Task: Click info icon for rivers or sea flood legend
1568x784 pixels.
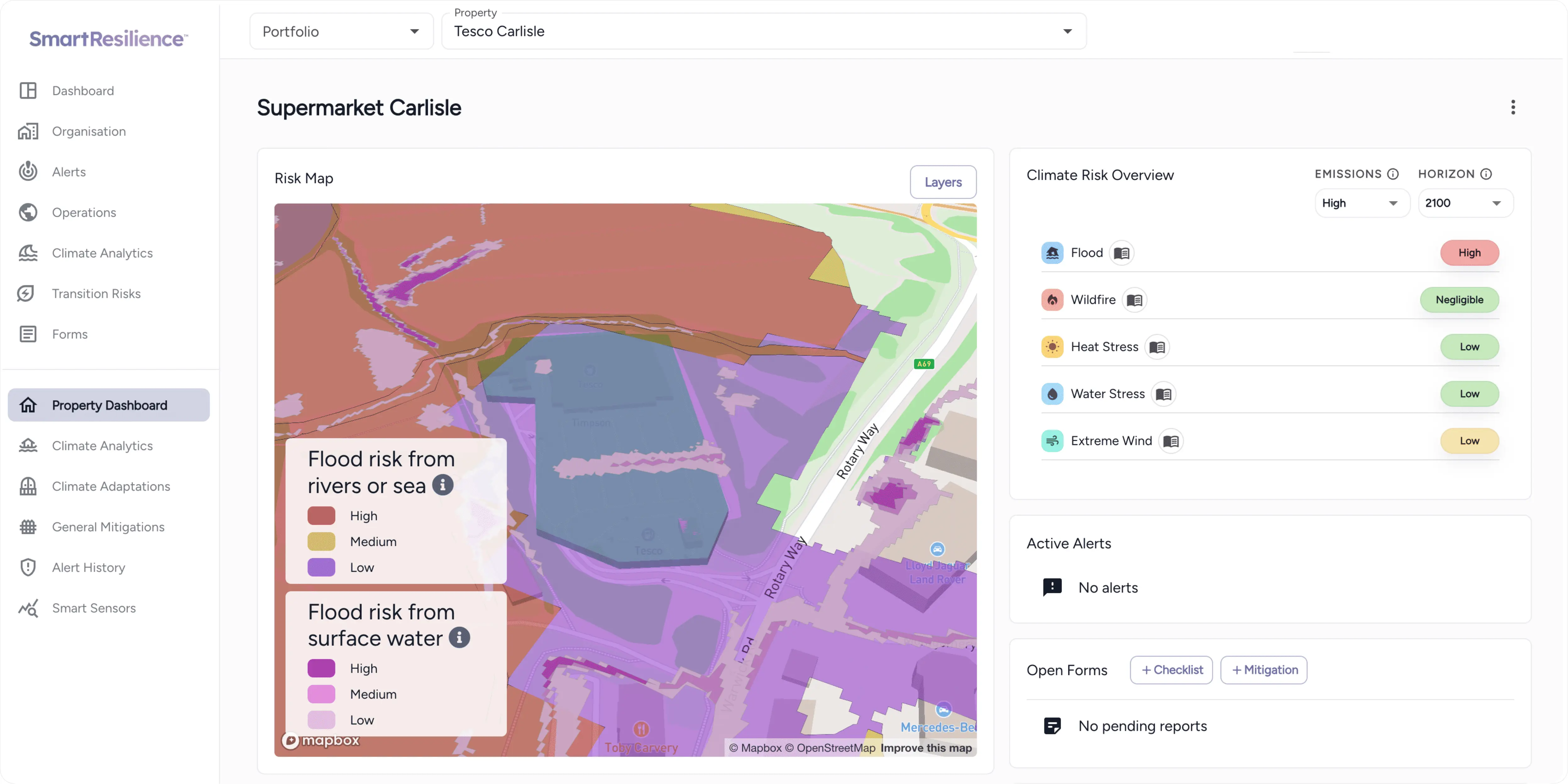Action: [x=443, y=485]
